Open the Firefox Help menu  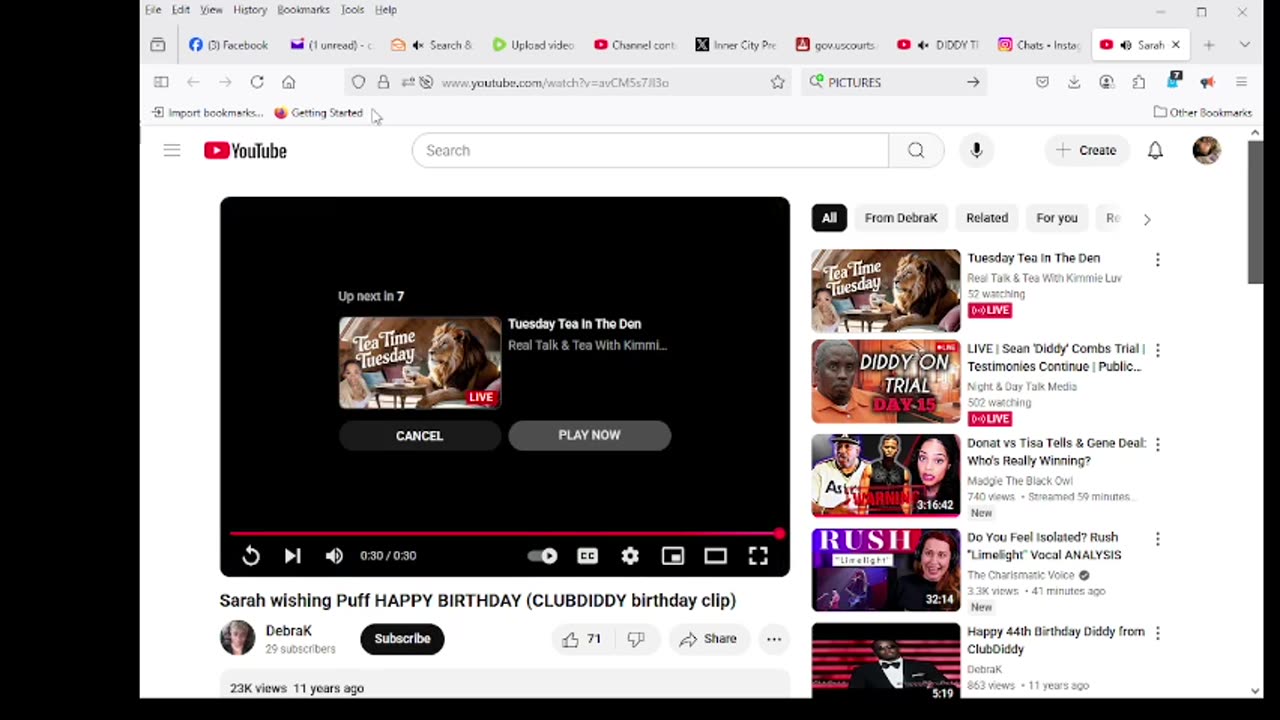pyautogui.click(x=386, y=10)
